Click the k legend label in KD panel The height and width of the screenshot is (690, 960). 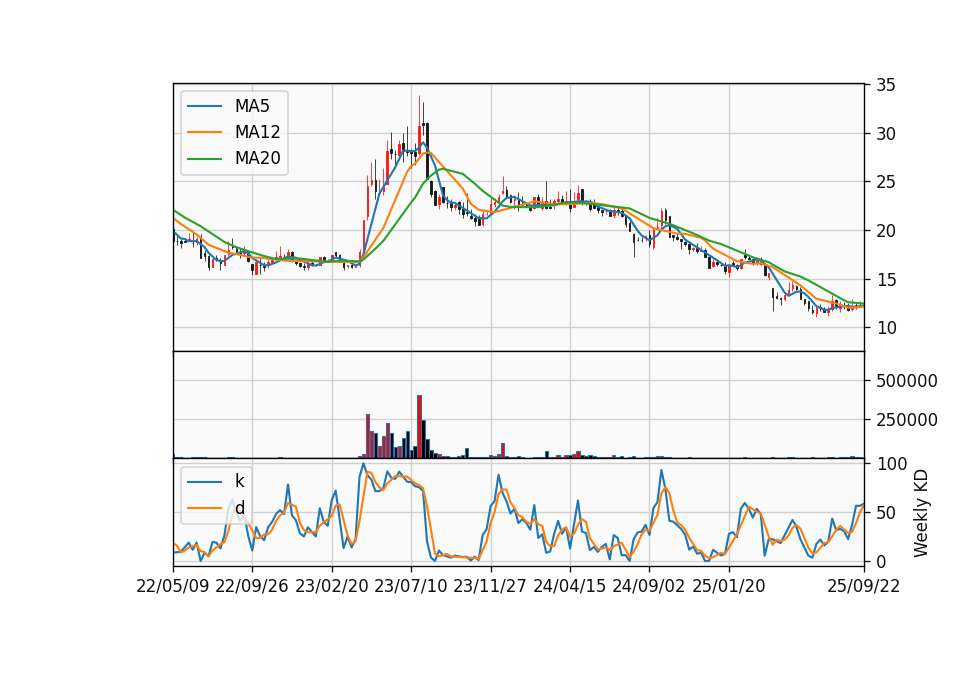[239, 481]
